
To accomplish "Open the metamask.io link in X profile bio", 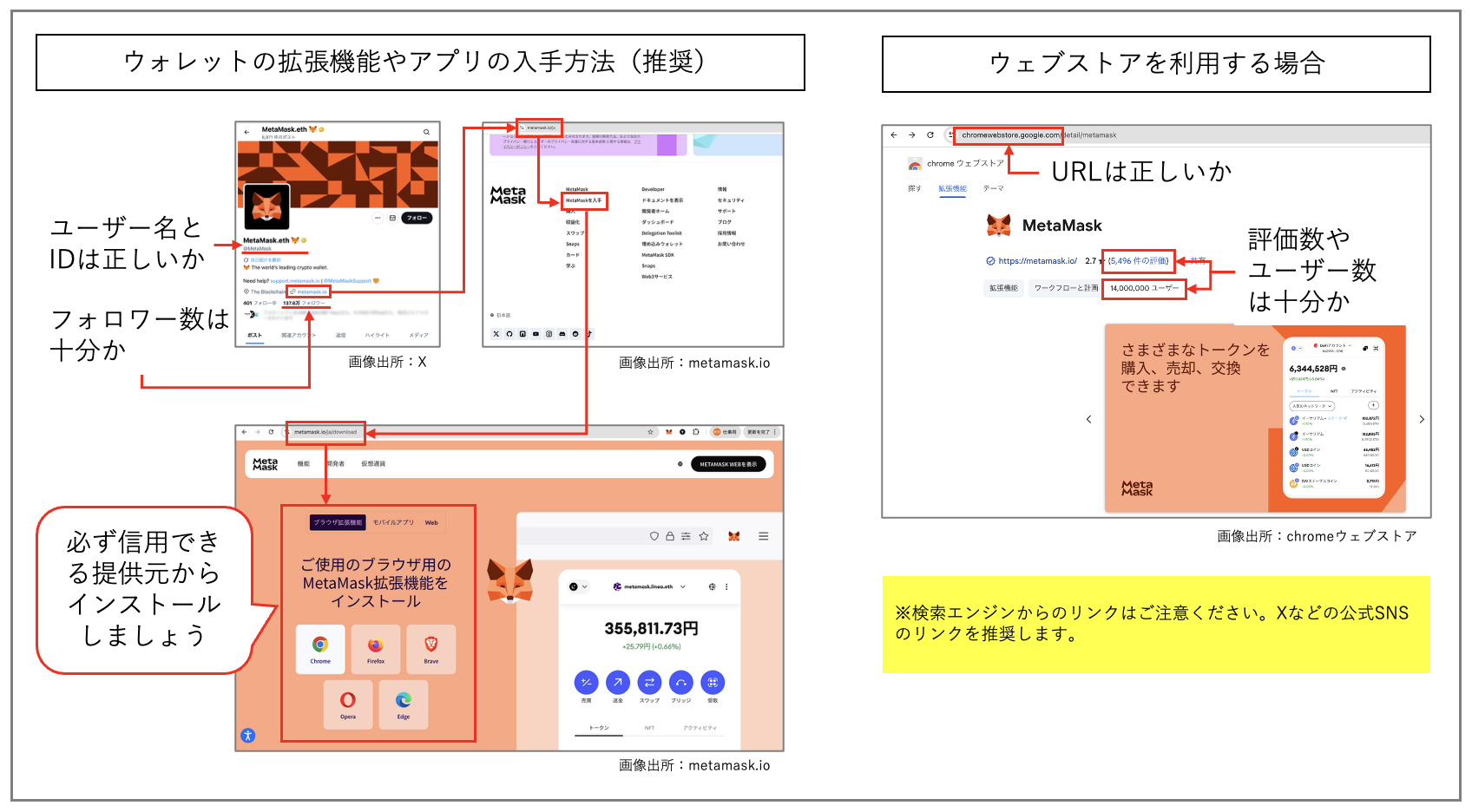I will tap(312, 291).
